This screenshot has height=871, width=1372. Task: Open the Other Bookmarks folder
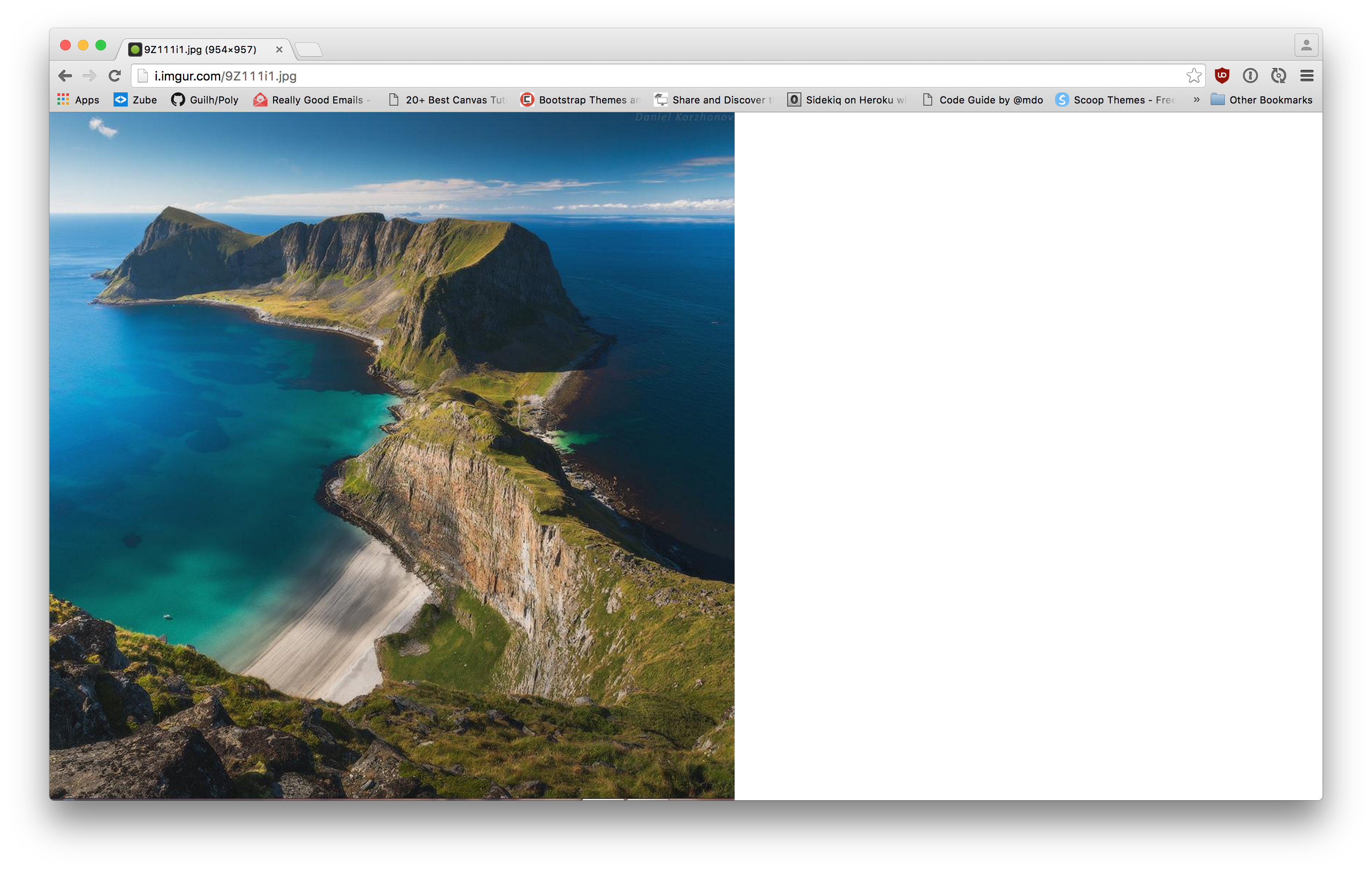pos(1261,100)
